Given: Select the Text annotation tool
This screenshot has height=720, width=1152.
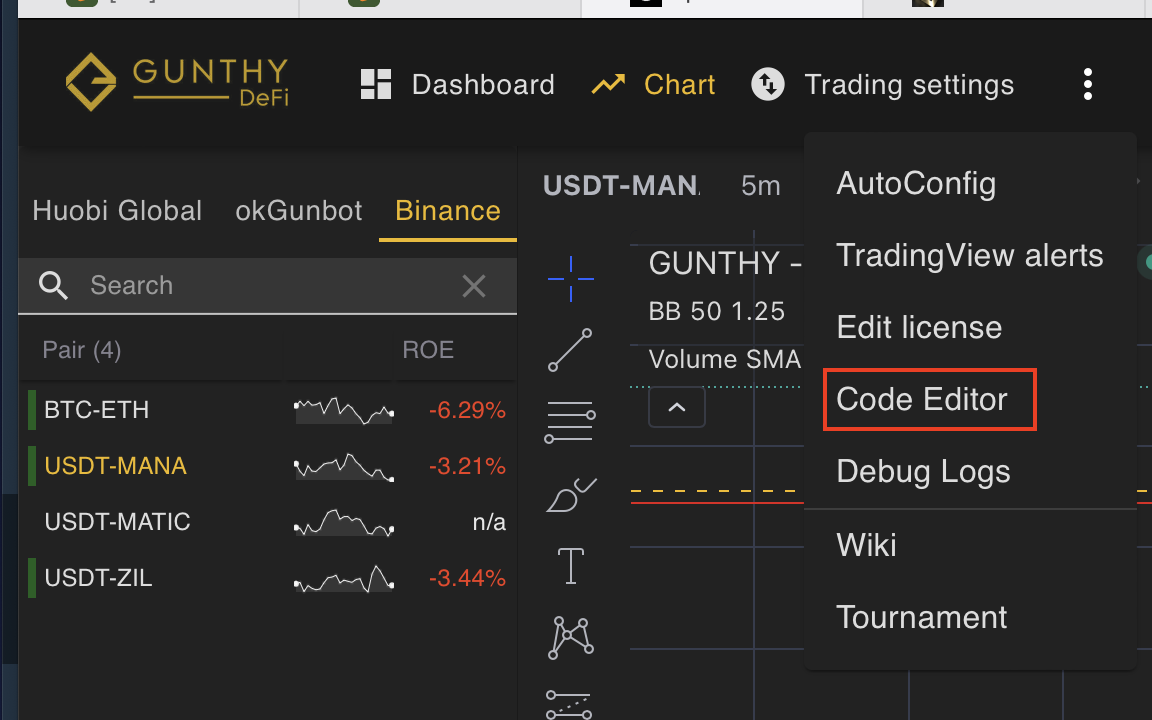Looking at the screenshot, I should point(571,566).
